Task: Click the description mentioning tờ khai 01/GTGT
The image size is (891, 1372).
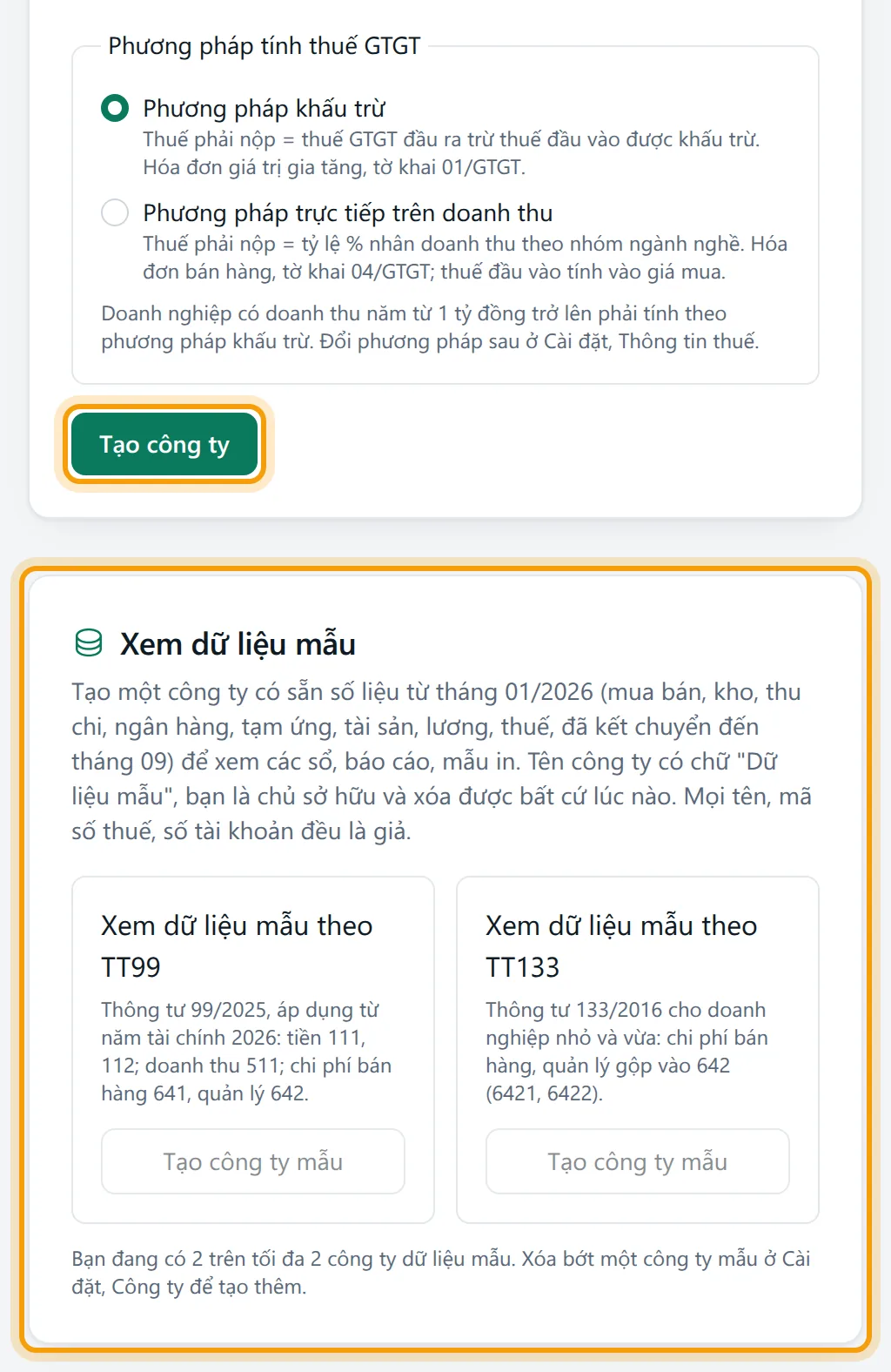Action: (x=452, y=153)
